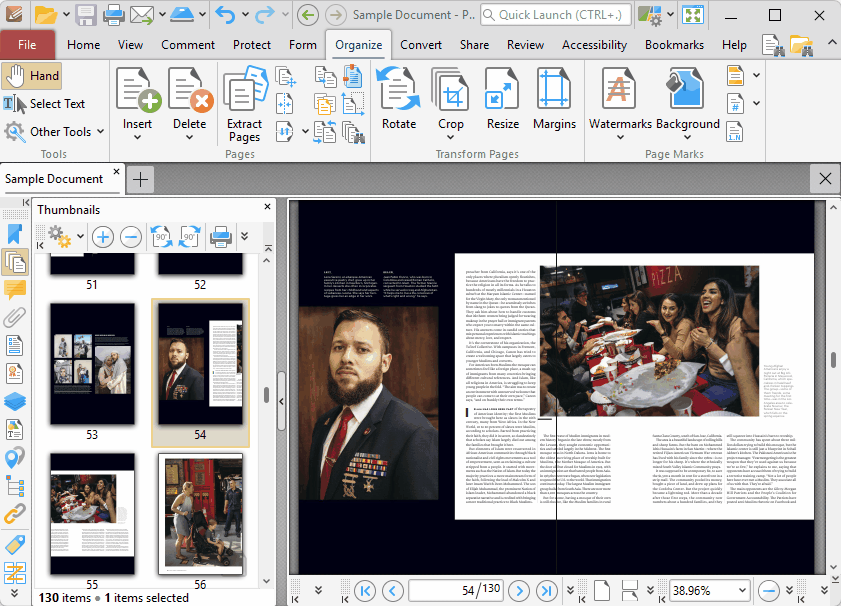The image size is (841, 606).
Task: Jump to the last page
Action: tap(547, 590)
